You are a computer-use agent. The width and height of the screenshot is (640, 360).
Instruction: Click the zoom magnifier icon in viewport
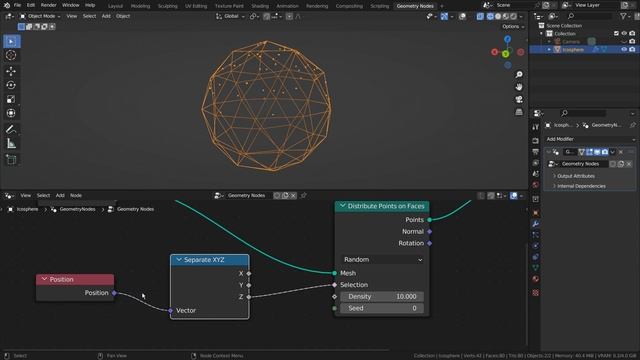519,75
